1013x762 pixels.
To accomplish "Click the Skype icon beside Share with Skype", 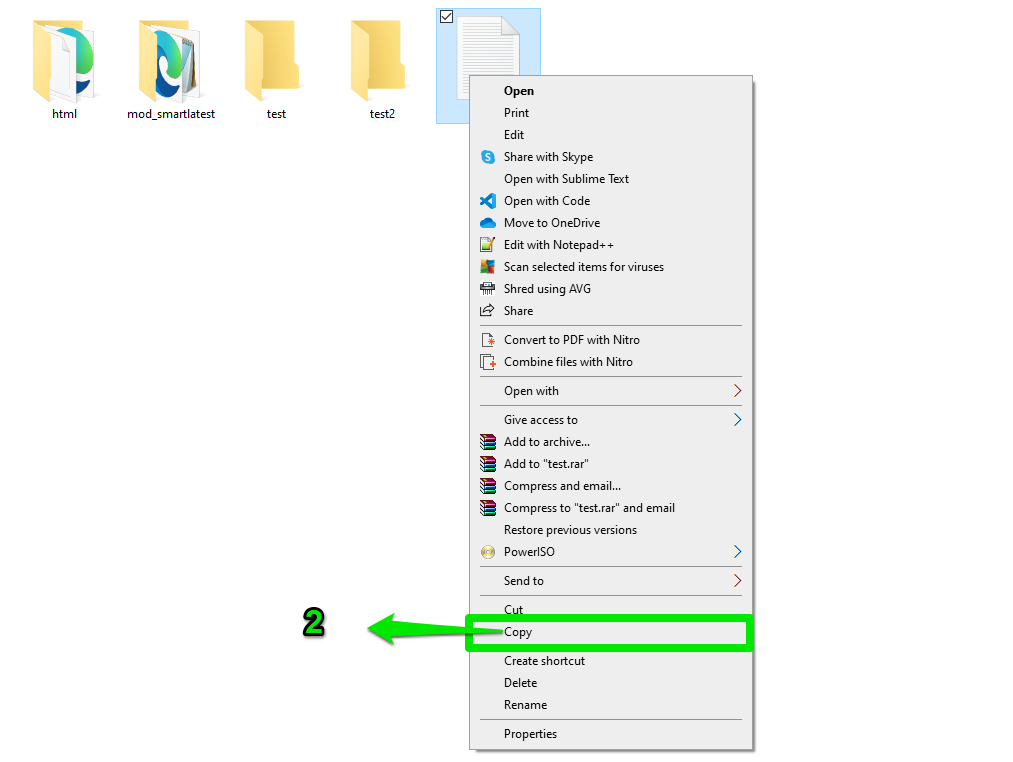I will (x=488, y=157).
